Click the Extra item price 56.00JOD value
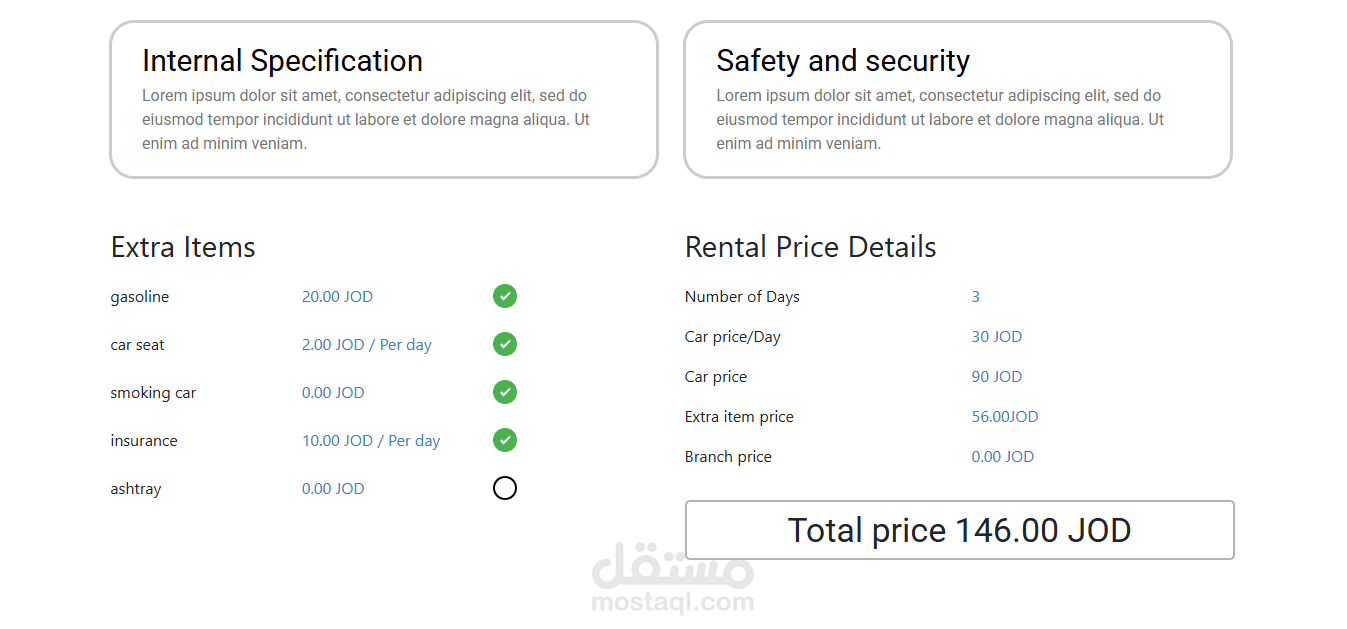Image resolution: width=1347 pixels, height=629 pixels. [x=1004, y=417]
